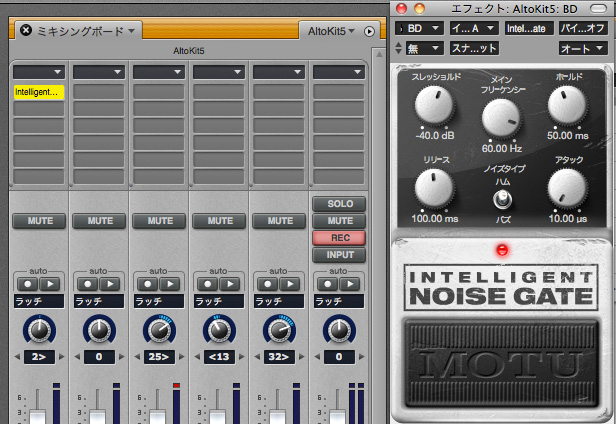Click right pan arrow beside 25> value
The image size is (616, 424).
182,357
